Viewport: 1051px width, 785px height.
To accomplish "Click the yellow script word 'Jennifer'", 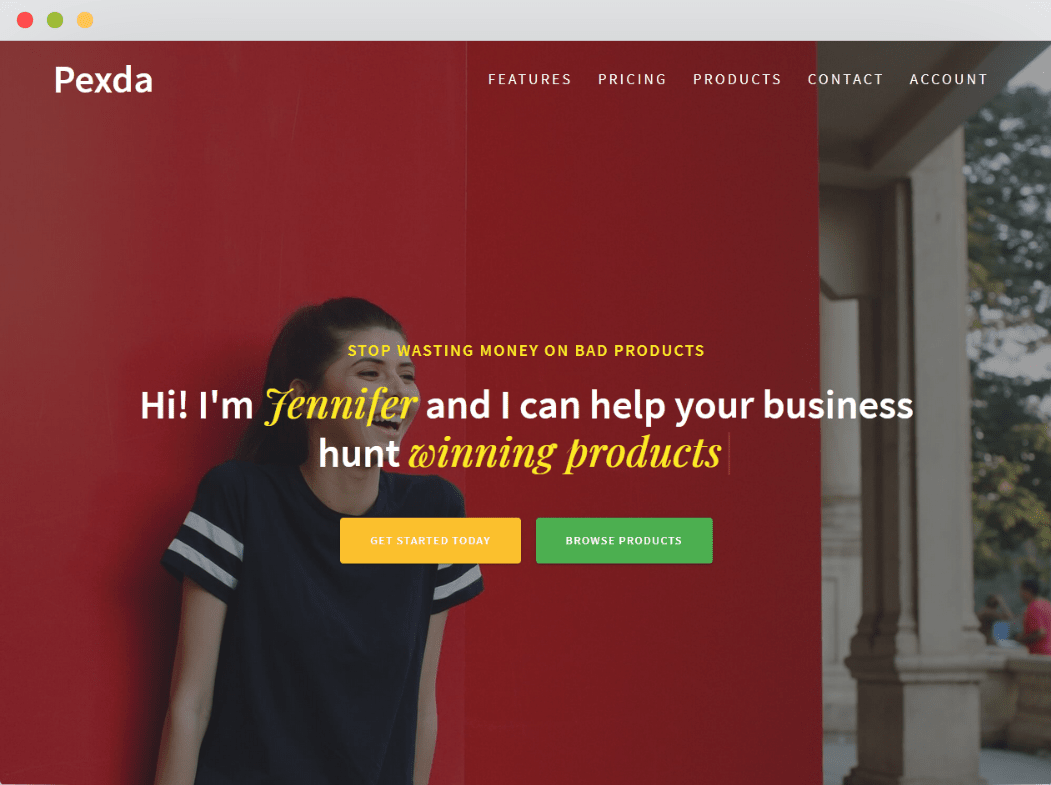I will pyautogui.click(x=341, y=406).
